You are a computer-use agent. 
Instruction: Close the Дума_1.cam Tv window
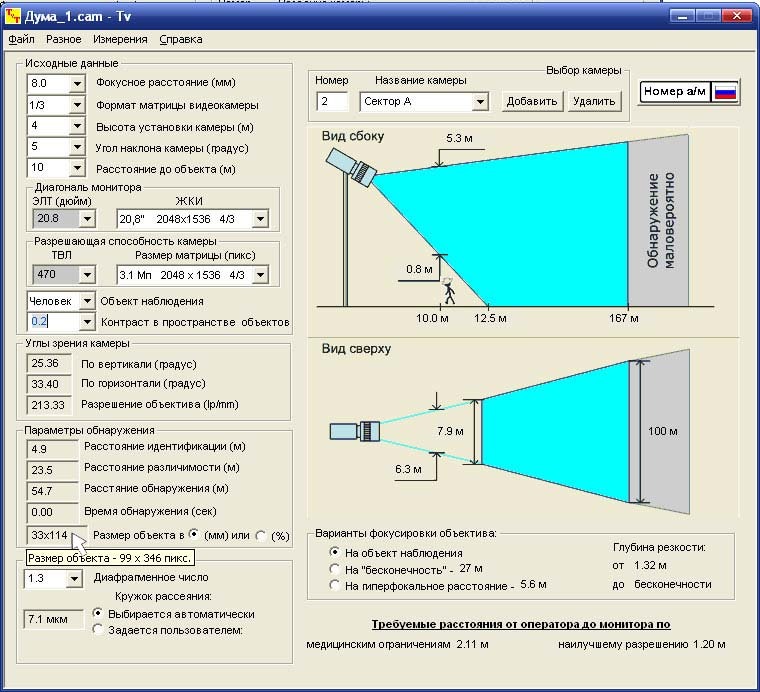[737, 16]
